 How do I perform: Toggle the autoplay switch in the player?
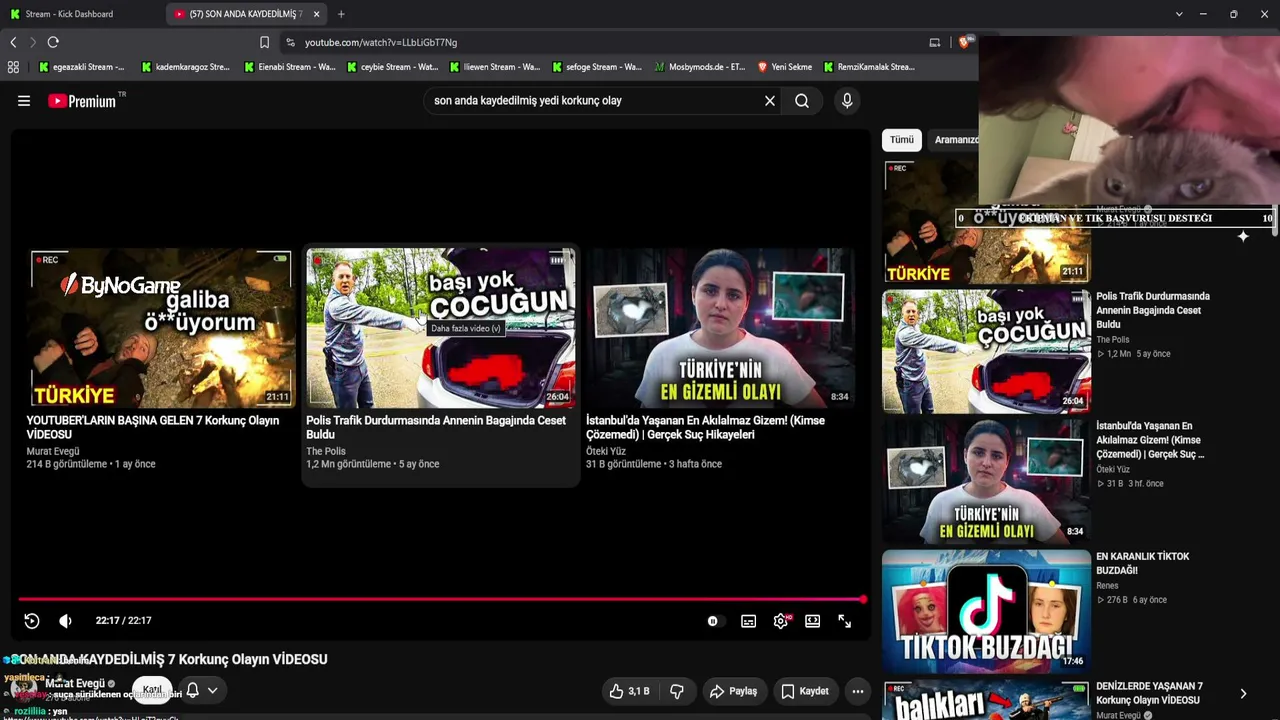point(713,621)
